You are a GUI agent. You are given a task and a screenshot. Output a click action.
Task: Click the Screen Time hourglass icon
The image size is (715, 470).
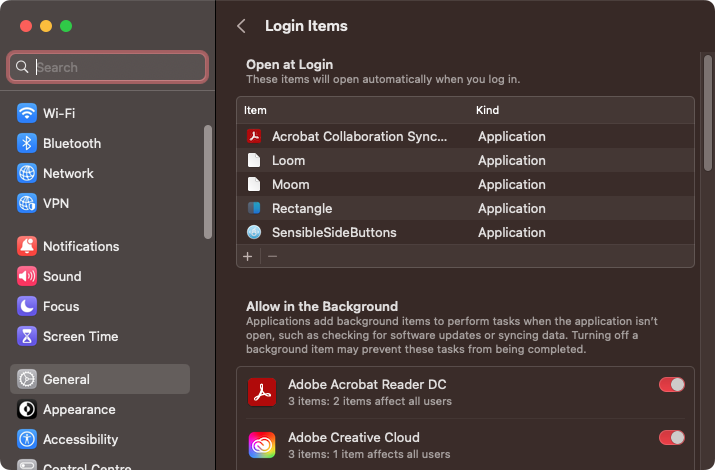27,336
